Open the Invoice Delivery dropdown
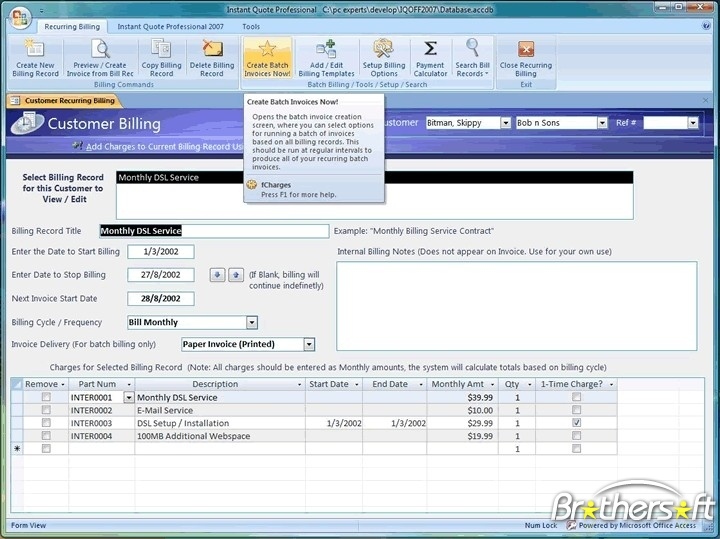 309,344
